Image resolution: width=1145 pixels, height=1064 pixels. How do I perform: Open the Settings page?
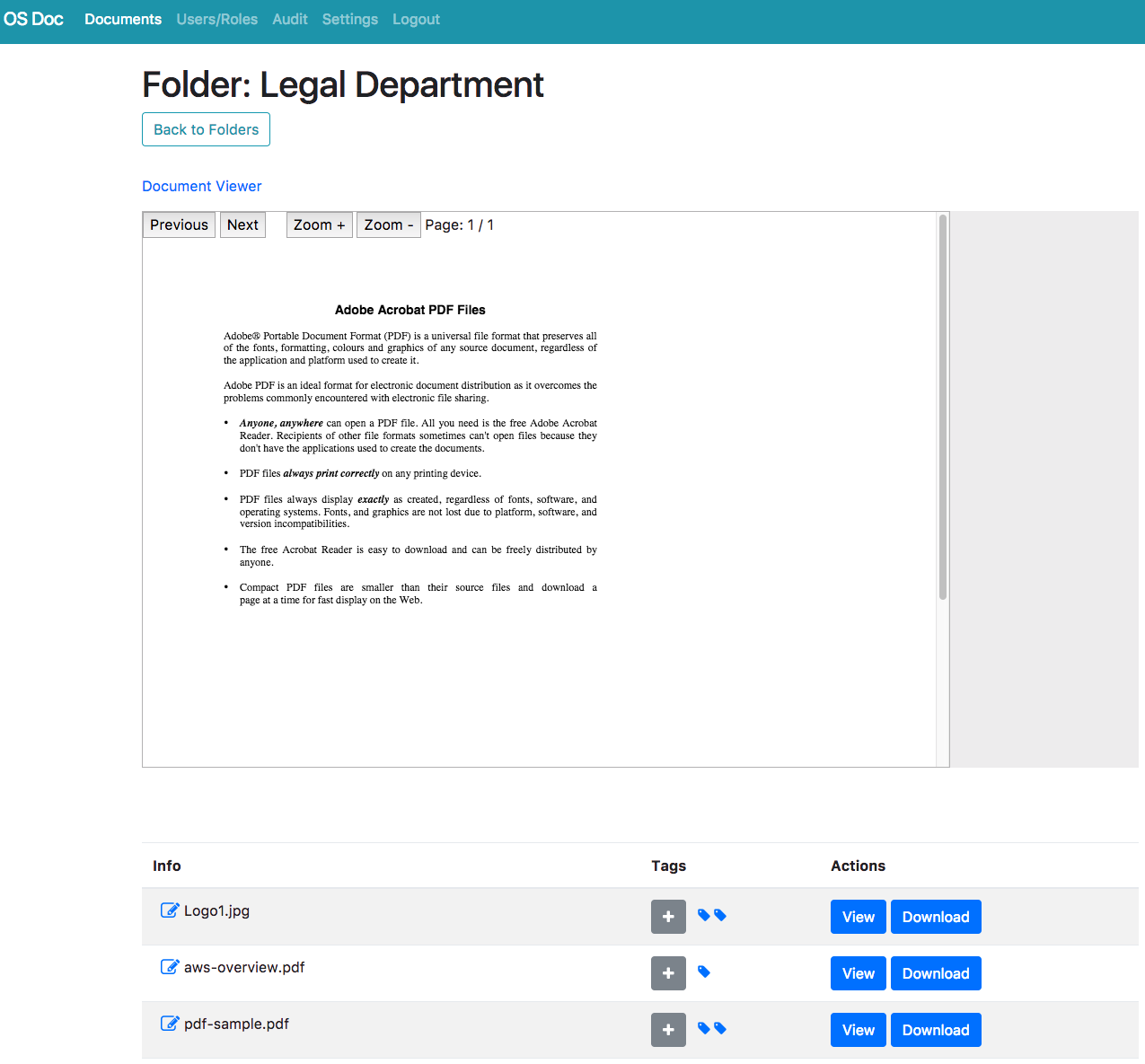tap(349, 19)
